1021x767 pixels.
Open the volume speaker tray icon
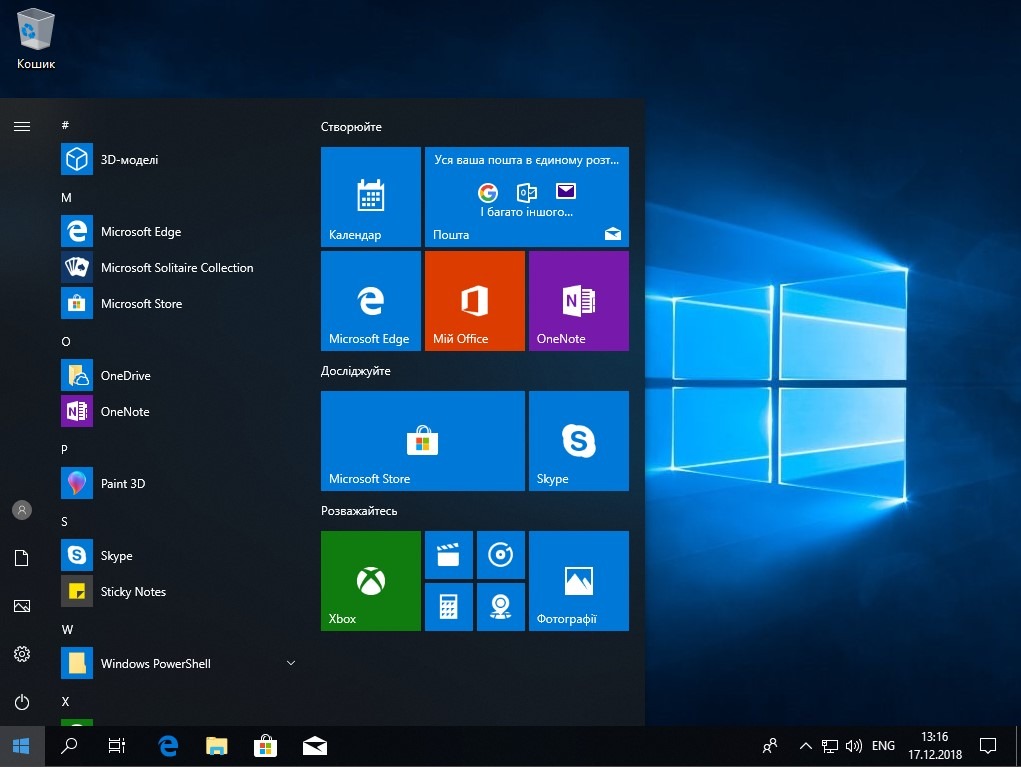[854, 746]
